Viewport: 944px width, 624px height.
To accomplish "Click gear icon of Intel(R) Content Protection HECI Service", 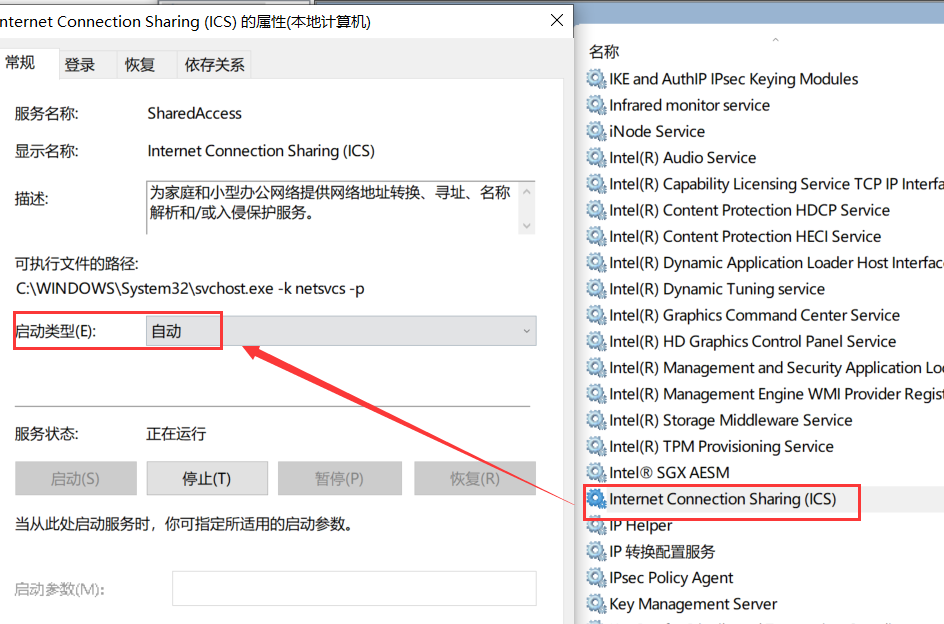I will pyautogui.click(x=596, y=237).
